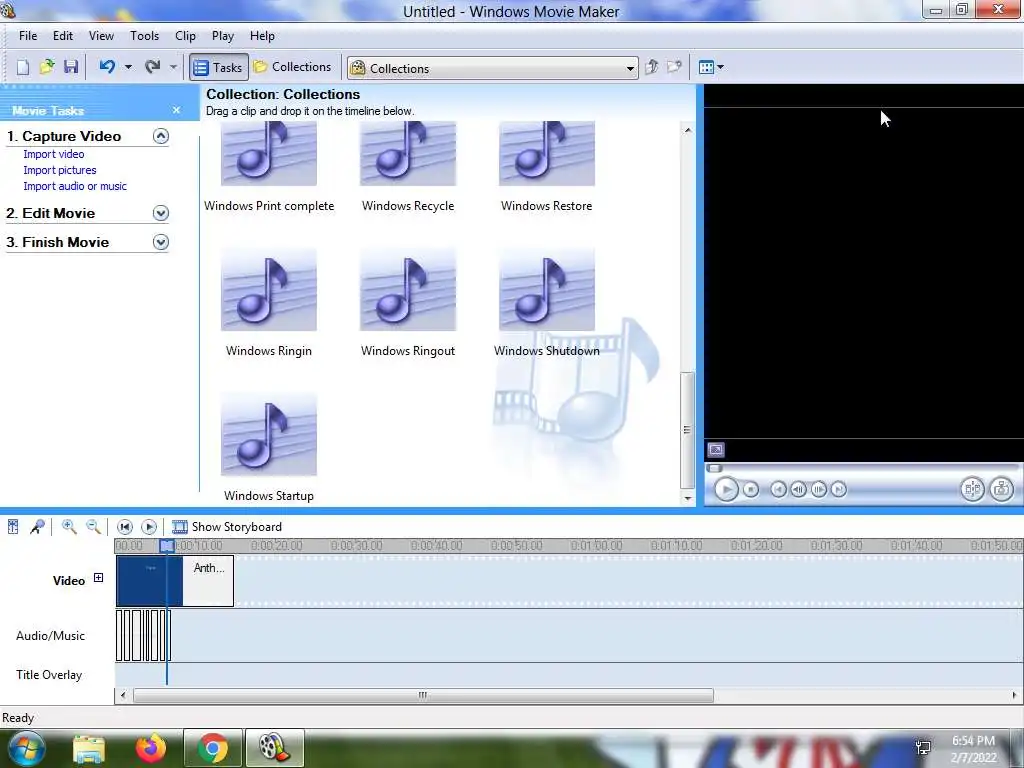
Task: Click the New Collection Folder icon
Action: tap(674, 67)
